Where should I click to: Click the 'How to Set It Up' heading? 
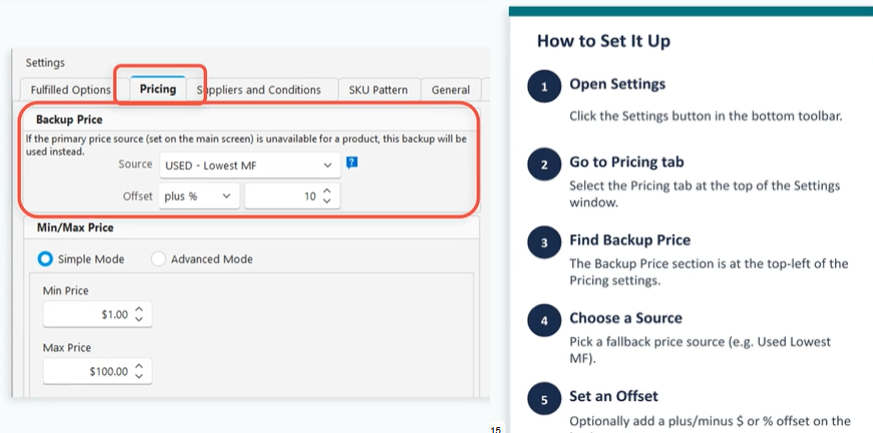click(x=604, y=41)
